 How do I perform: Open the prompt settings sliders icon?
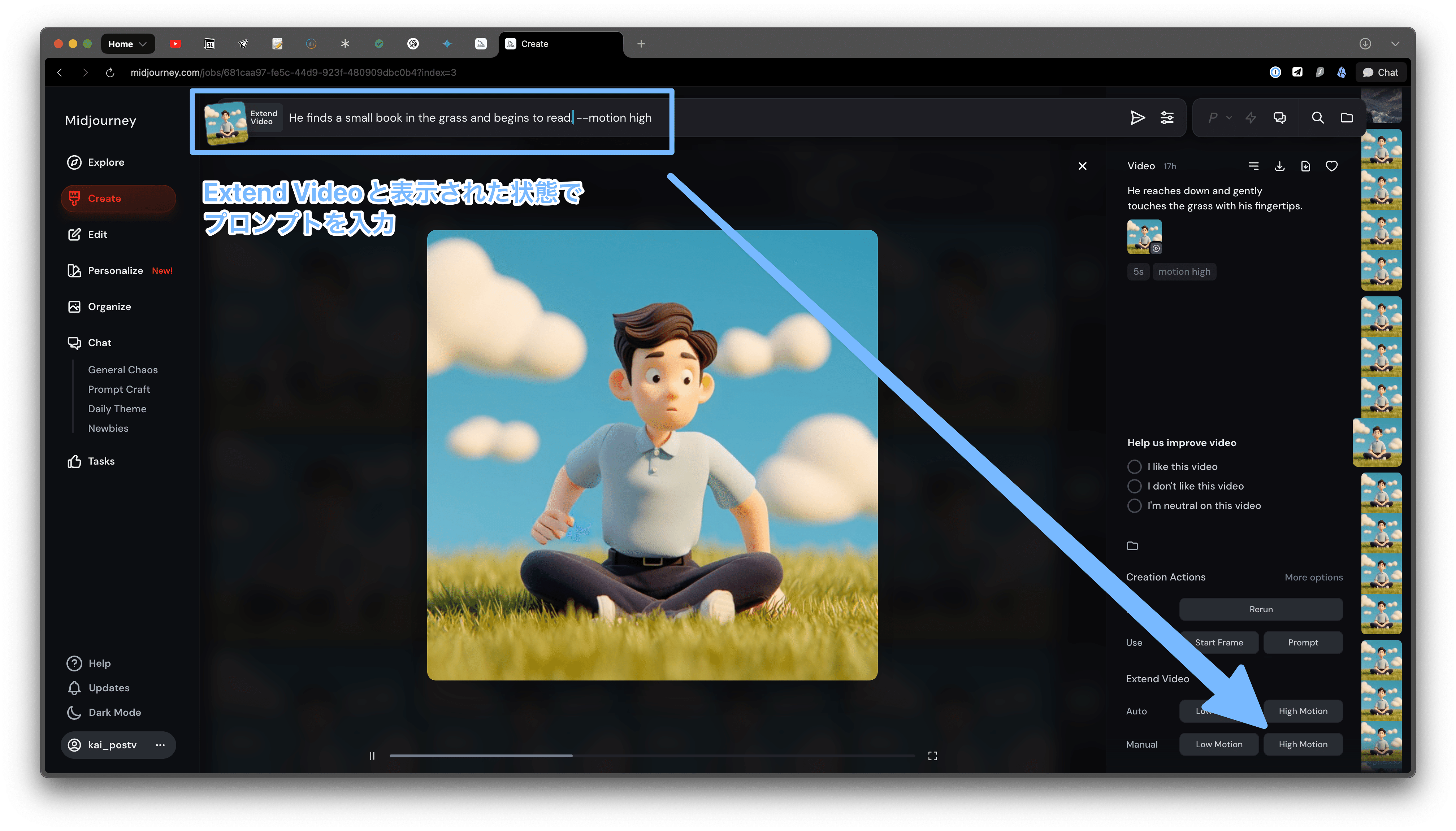(x=1167, y=118)
